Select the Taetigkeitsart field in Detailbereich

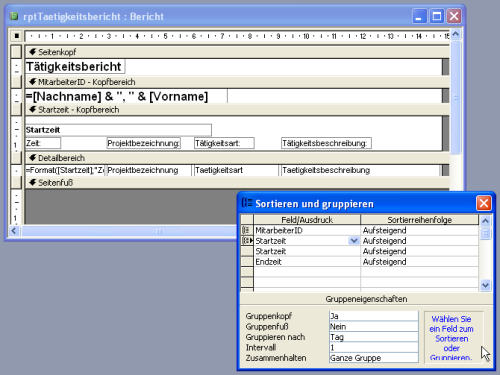236,170
